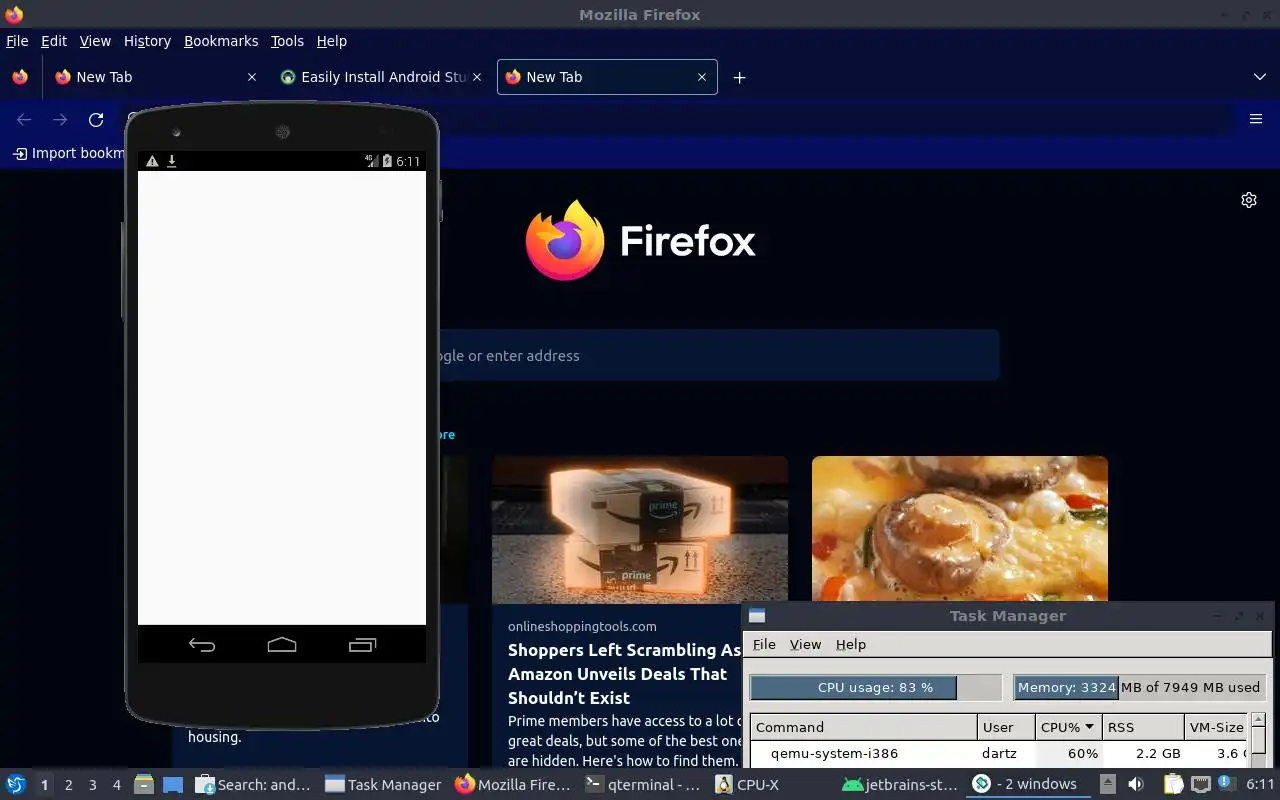Open the LXQt start menu icon
The width and height of the screenshot is (1280, 800).
(x=16, y=785)
